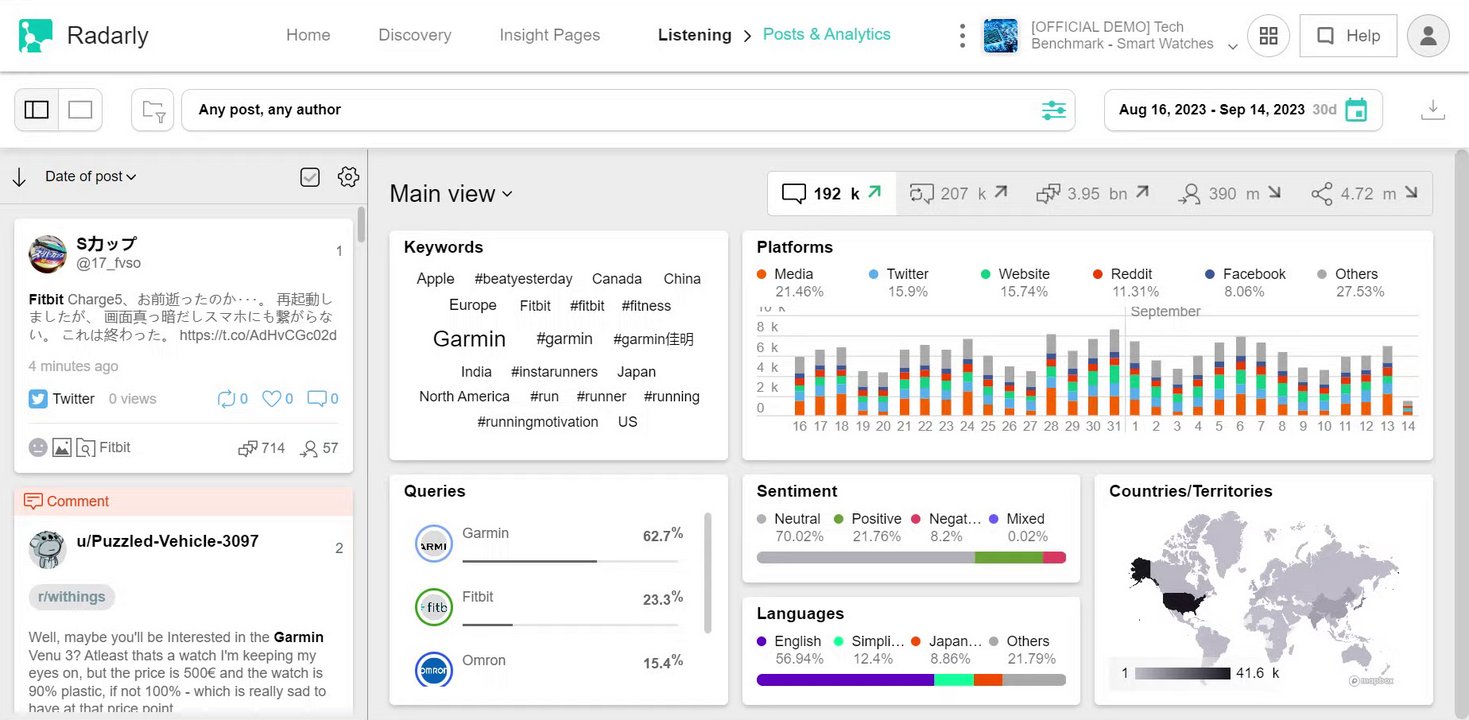Click the Fitbit query tag icon on post
Viewport: 1469px width, 720px height.
(86, 448)
